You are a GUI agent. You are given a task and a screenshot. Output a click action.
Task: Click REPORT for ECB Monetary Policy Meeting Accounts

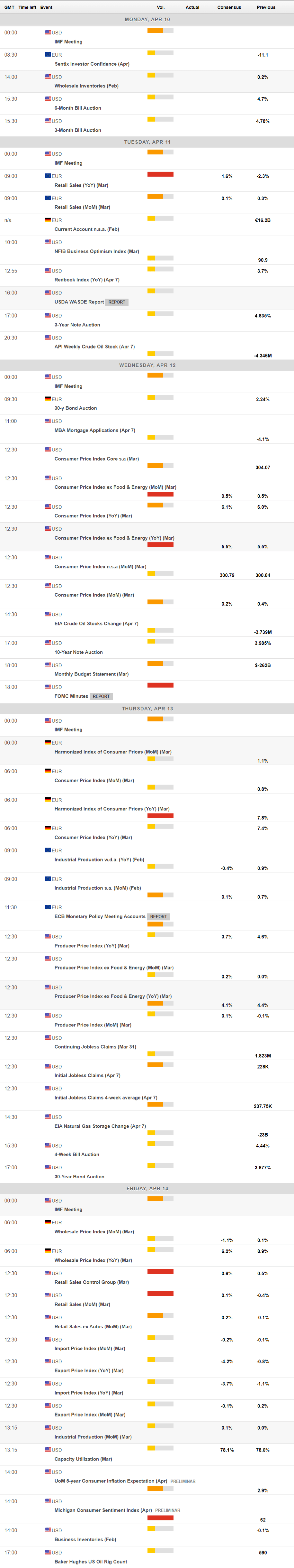coord(158,917)
